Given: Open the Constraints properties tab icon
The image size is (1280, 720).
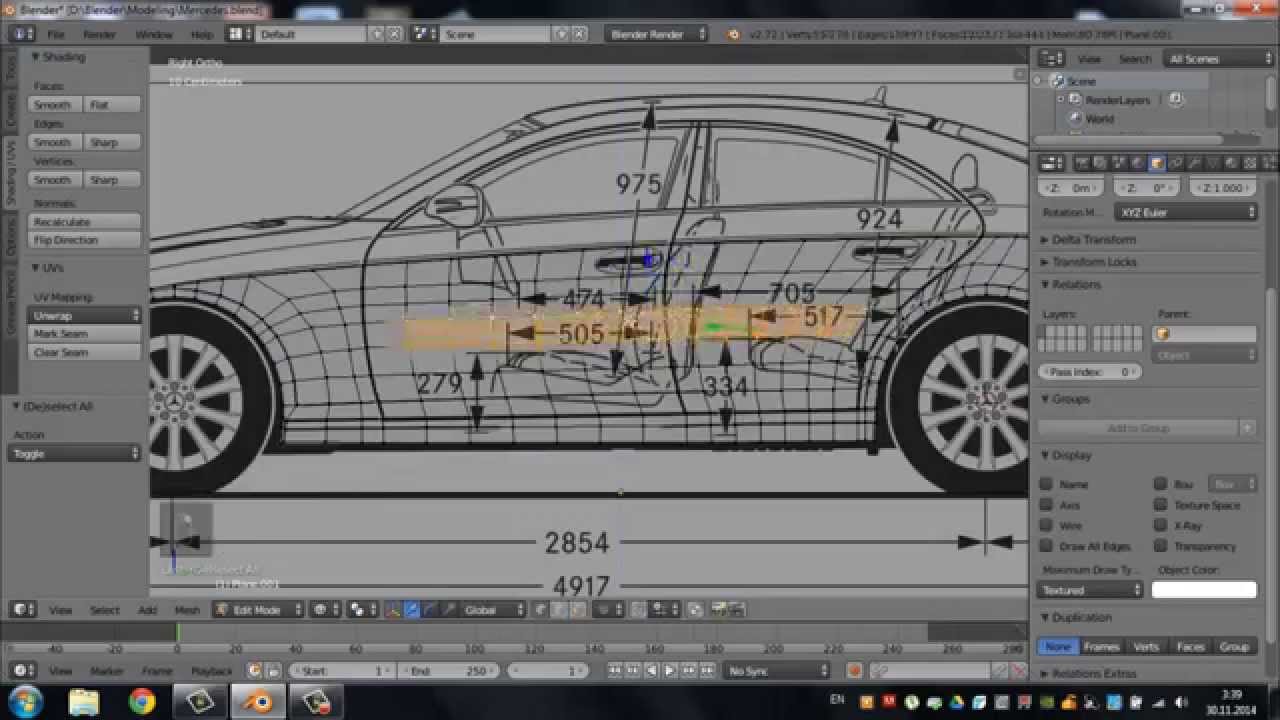Looking at the screenshot, I should [1176, 163].
